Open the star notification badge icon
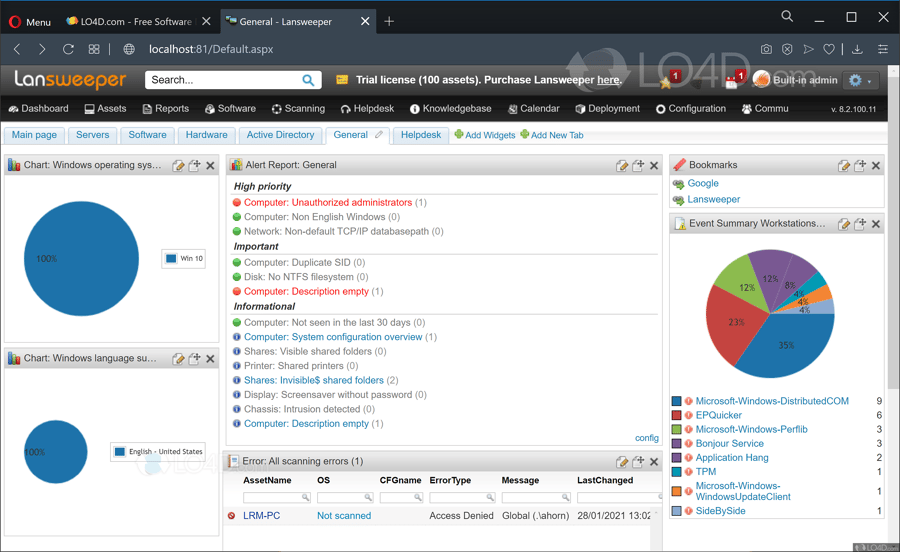Viewport: 900px width, 552px height. 669,80
